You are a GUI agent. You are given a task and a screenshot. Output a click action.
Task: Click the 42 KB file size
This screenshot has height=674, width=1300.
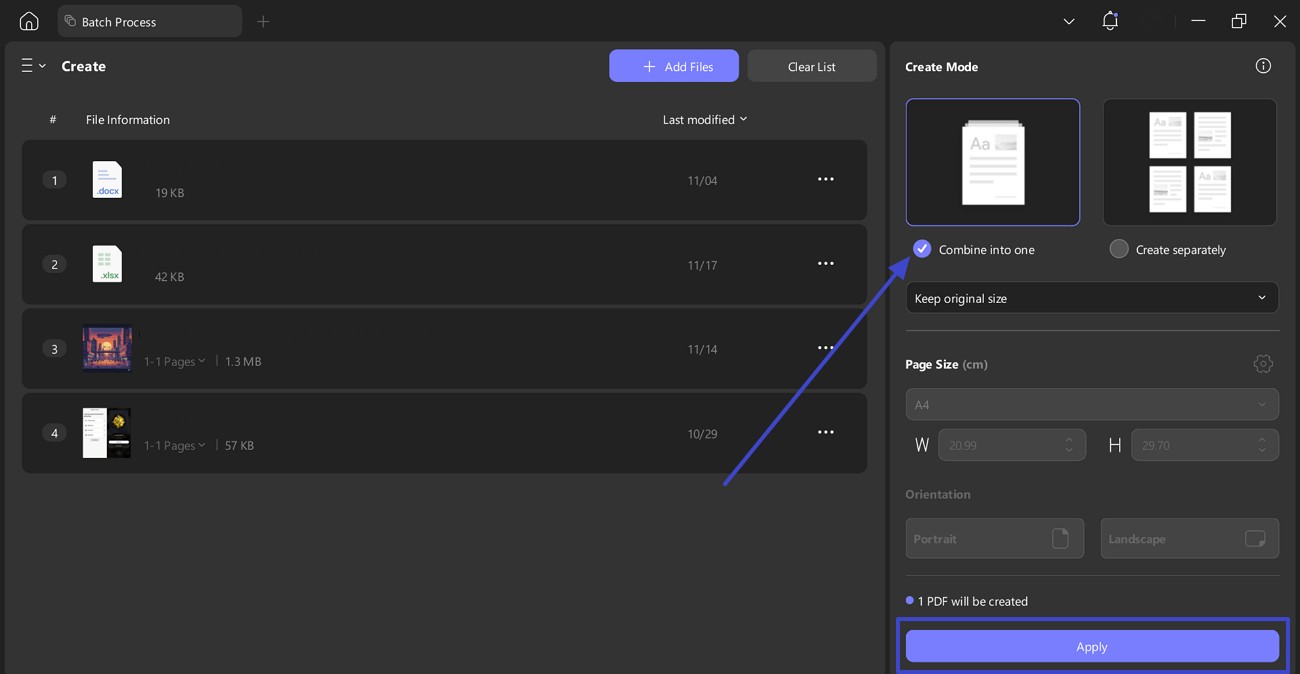[170, 277]
